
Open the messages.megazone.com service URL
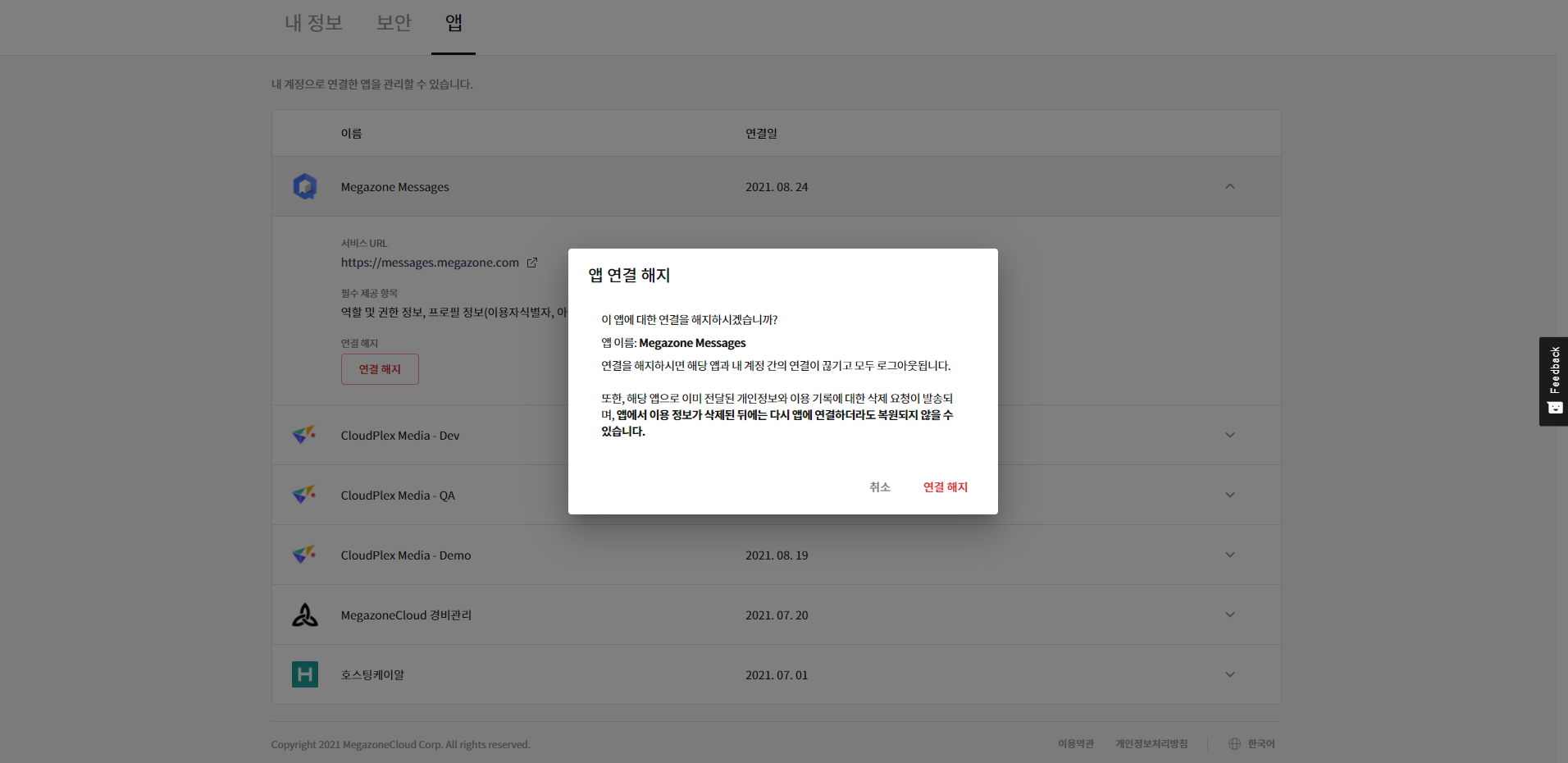coord(430,263)
